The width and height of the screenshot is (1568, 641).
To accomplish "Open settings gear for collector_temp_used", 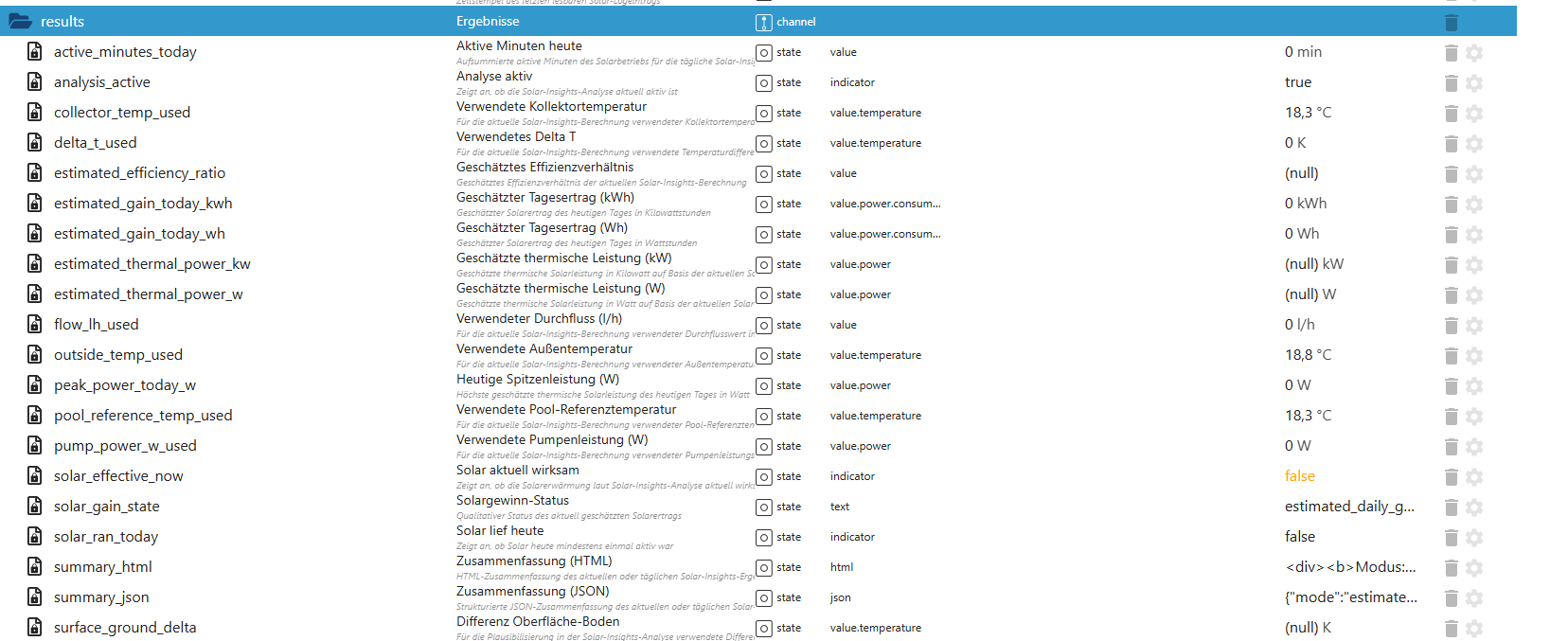I will tap(1474, 114).
